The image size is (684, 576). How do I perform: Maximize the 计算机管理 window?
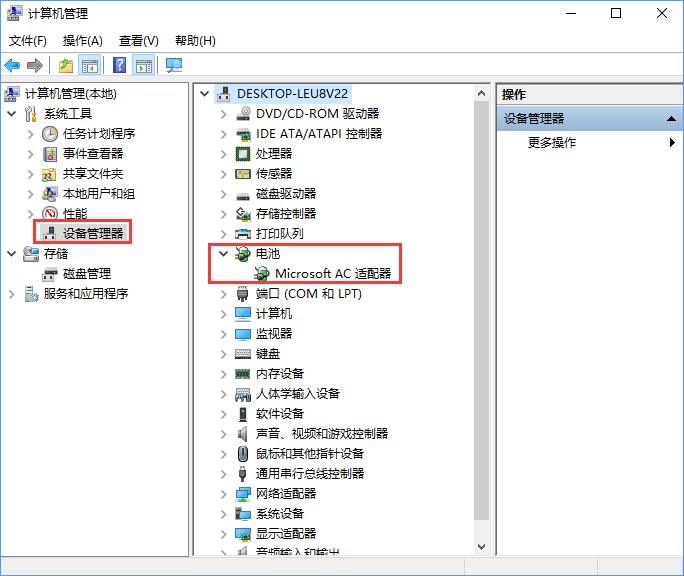(616, 14)
